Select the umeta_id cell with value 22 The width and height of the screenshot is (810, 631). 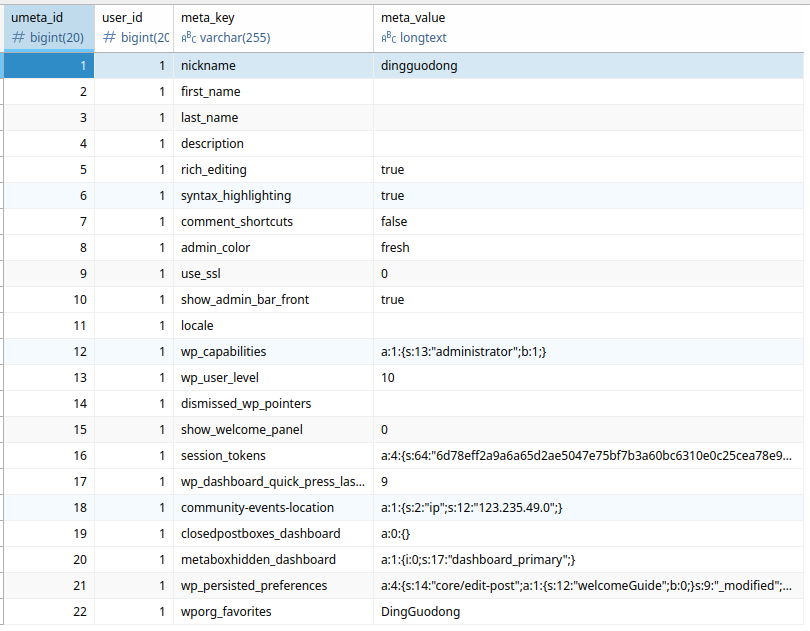[x=47, y=611]
